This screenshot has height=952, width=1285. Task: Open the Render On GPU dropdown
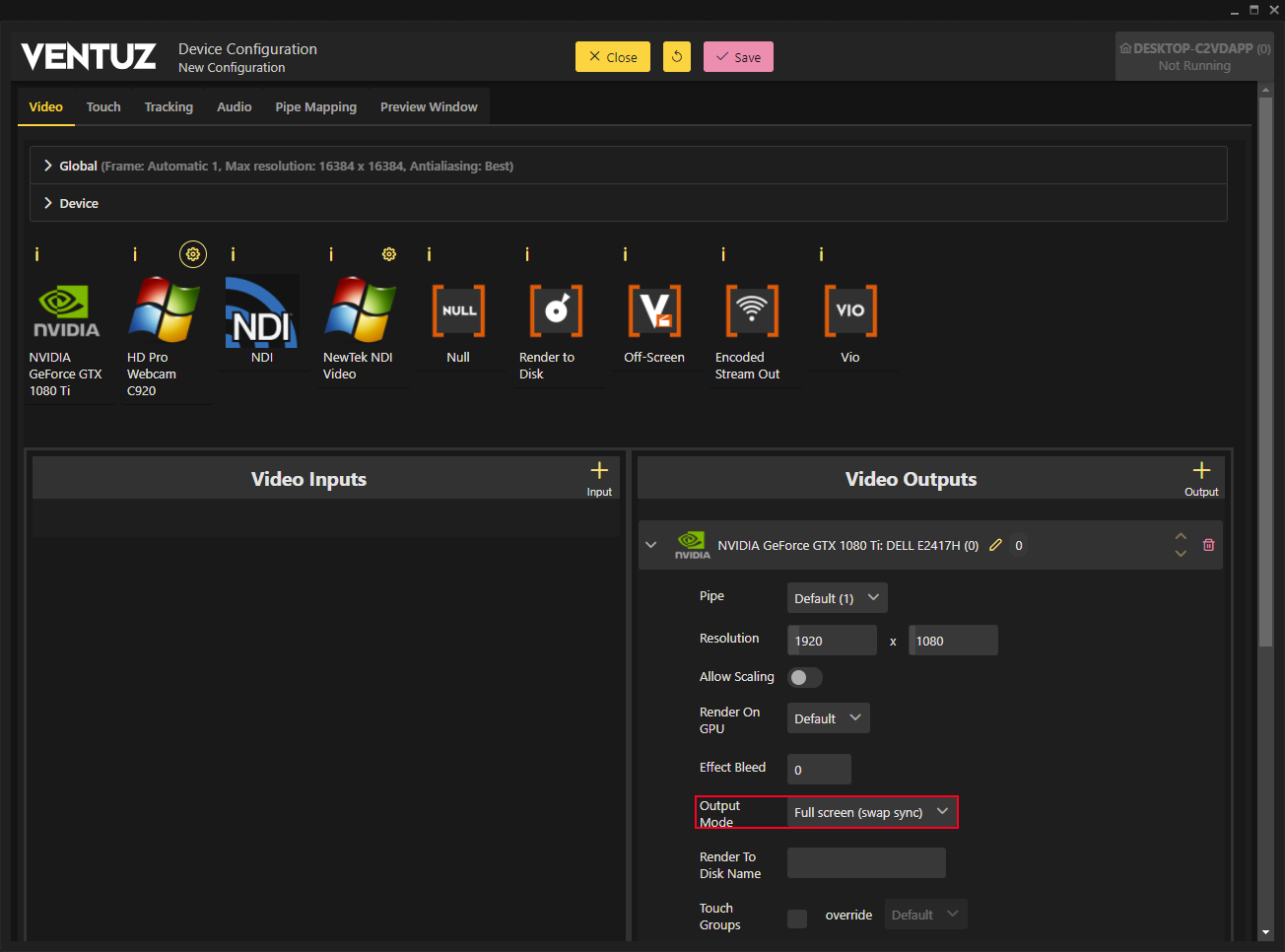[828, 718]
